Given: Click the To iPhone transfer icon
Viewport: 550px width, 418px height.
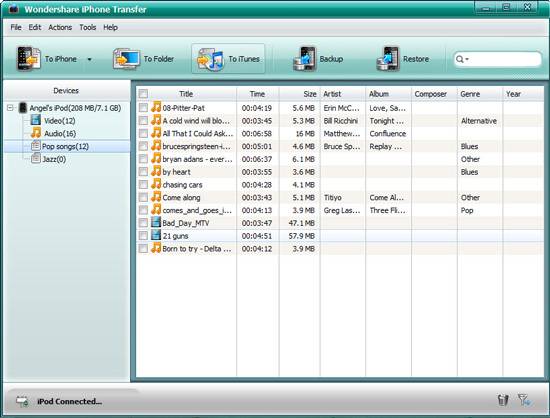Looking at the screenshot, I should point(29,59).
